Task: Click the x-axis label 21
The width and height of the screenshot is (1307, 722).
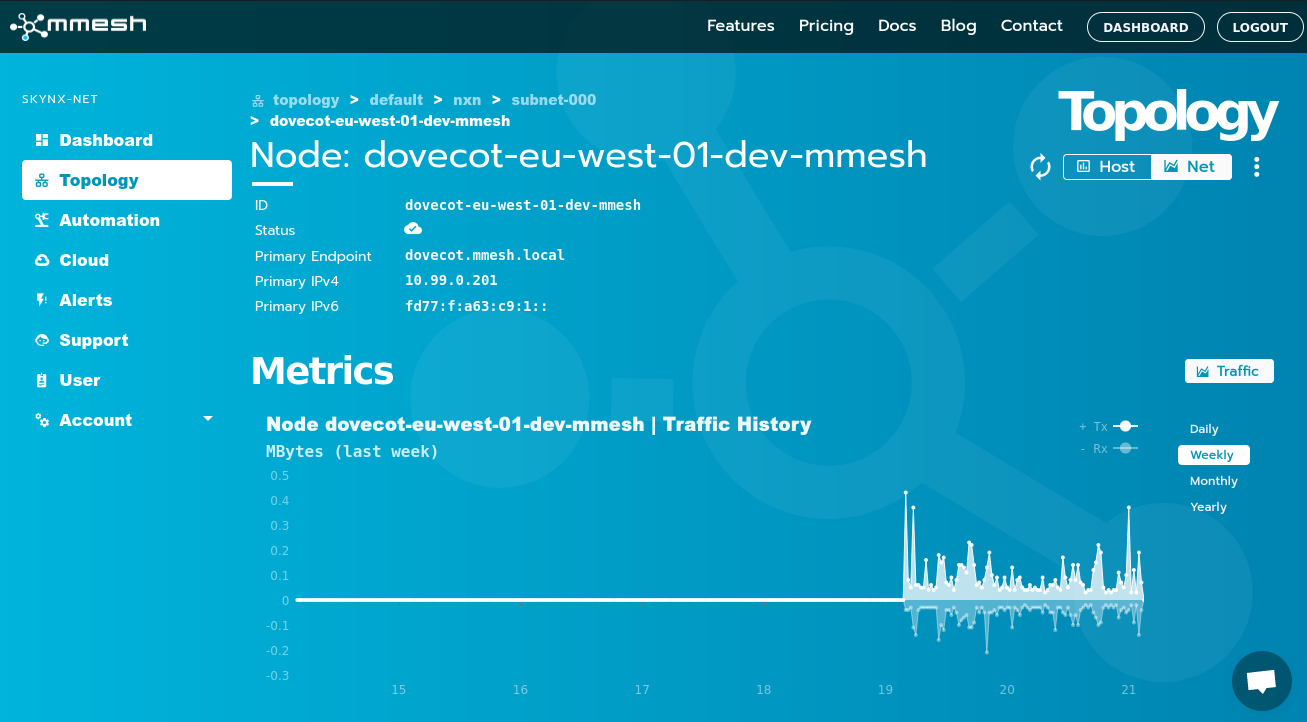Action: click(1129, 690)
